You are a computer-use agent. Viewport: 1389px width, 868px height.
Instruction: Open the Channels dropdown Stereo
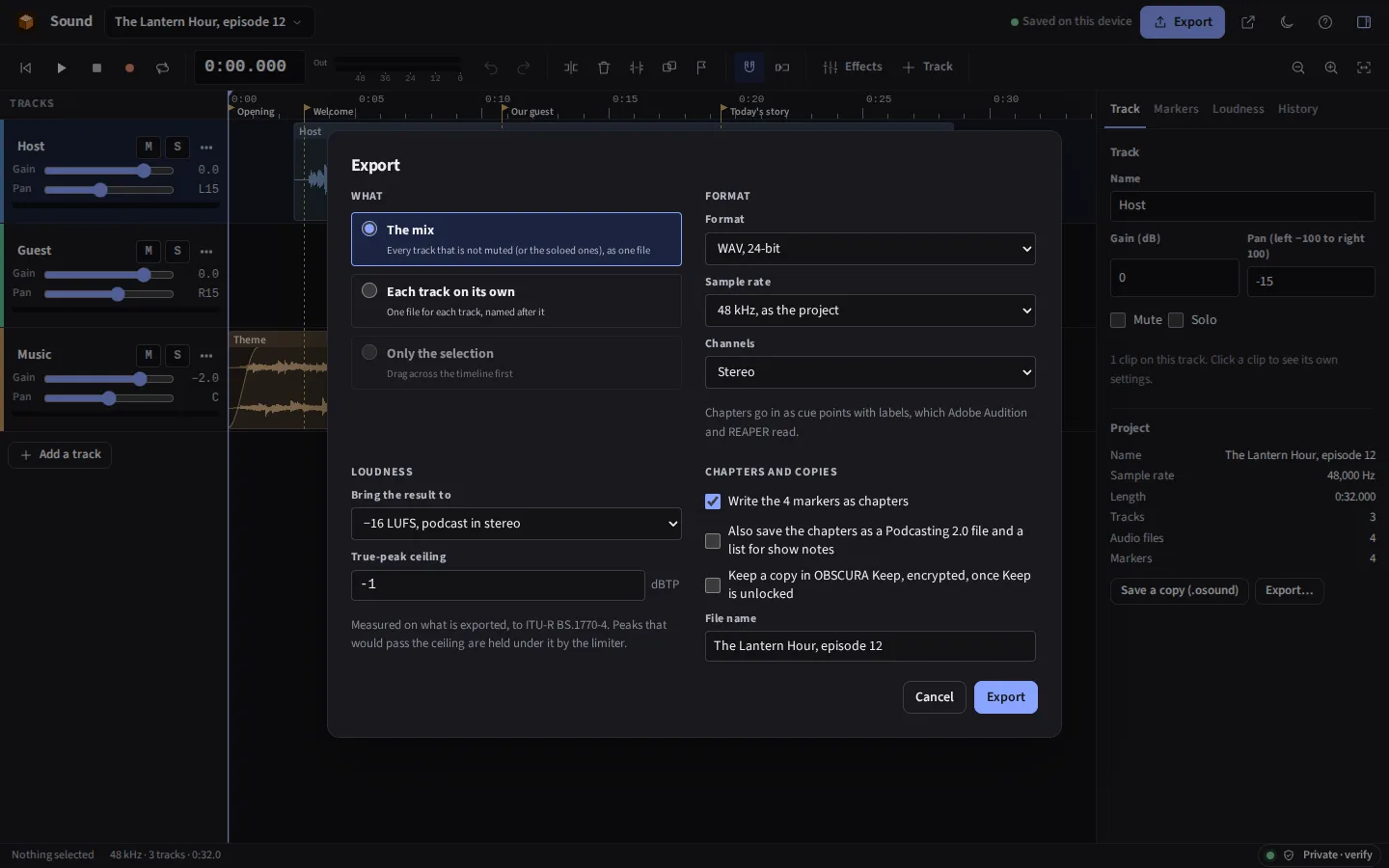[870, 372]
